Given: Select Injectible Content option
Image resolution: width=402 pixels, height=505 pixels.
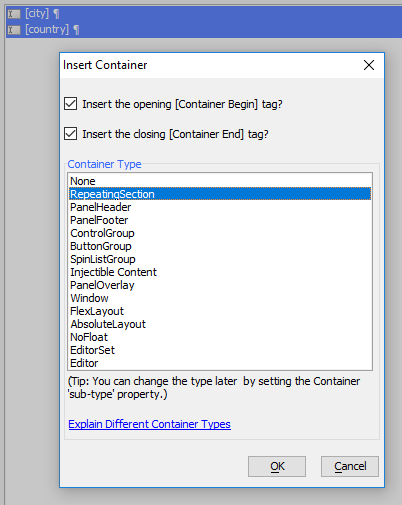Looking at the screenshot, I should 220,272.
